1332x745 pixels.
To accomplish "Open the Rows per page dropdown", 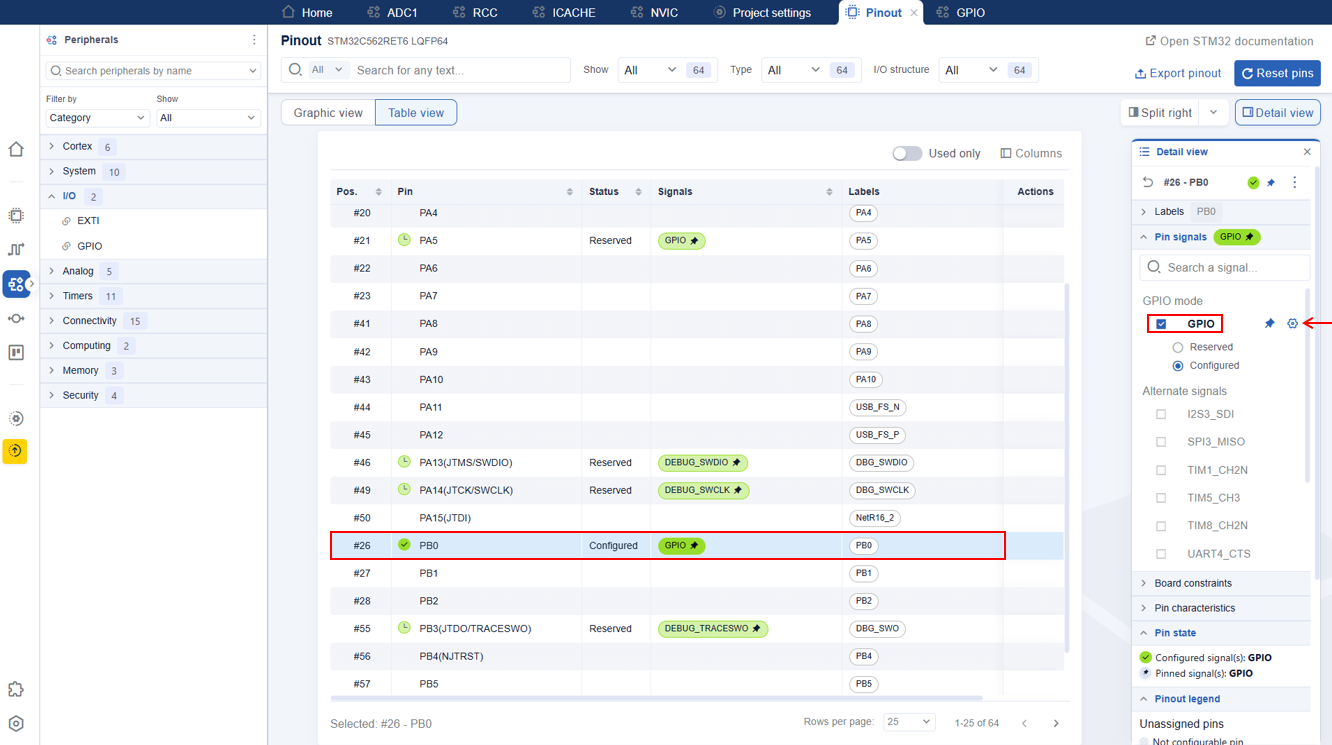I will click(x=908, y=722).
